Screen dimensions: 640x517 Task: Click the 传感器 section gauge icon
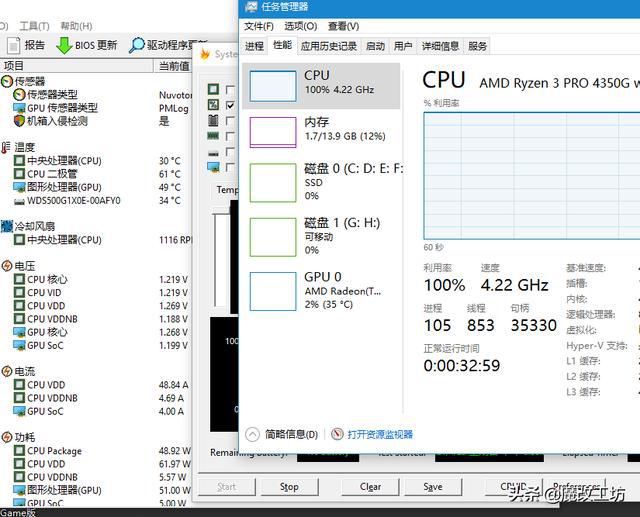click(7, 81)
